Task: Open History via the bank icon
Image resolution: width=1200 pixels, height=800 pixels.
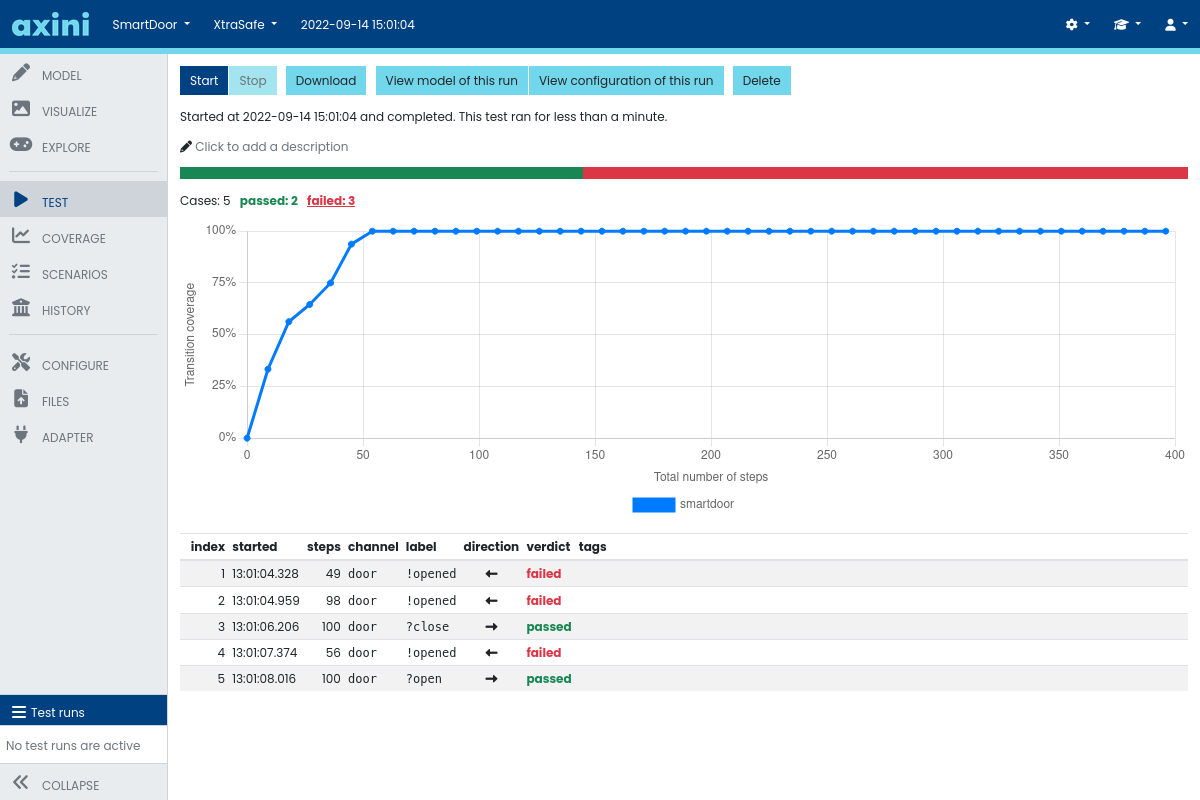Action: pyautogui.click(x=21, y=310)
